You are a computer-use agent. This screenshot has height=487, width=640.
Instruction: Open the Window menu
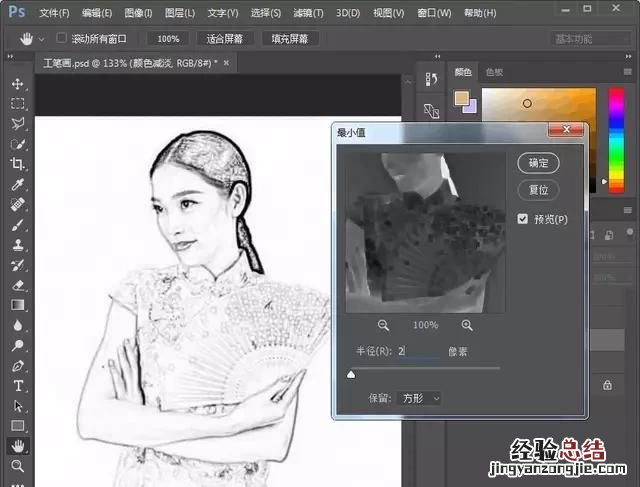coord(434,13)
